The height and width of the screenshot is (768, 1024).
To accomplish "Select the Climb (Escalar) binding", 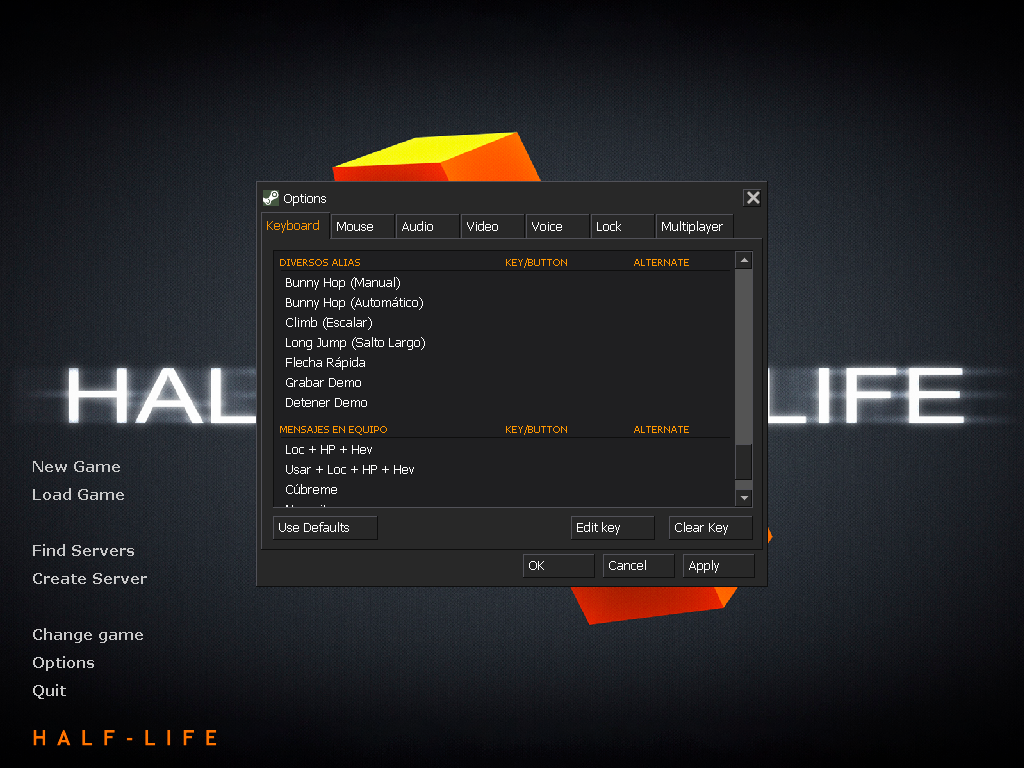I will pyautogui.click(x=503, y=323).
